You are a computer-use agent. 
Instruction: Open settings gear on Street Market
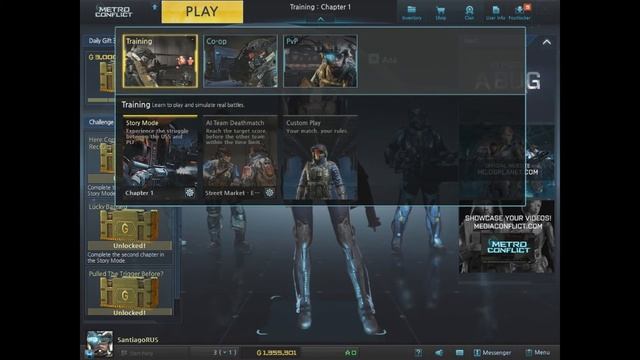point(269,192)
